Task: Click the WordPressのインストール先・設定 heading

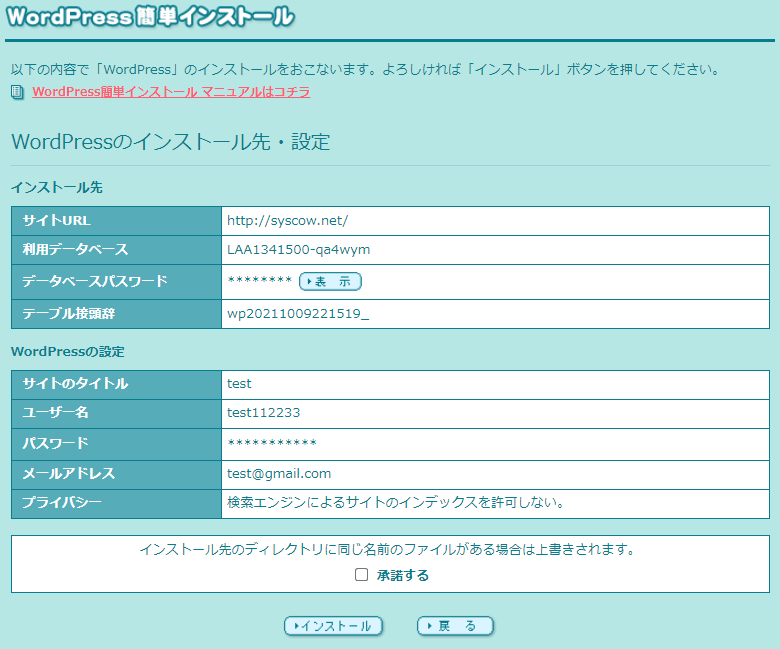Action: [x=170, y=142]
